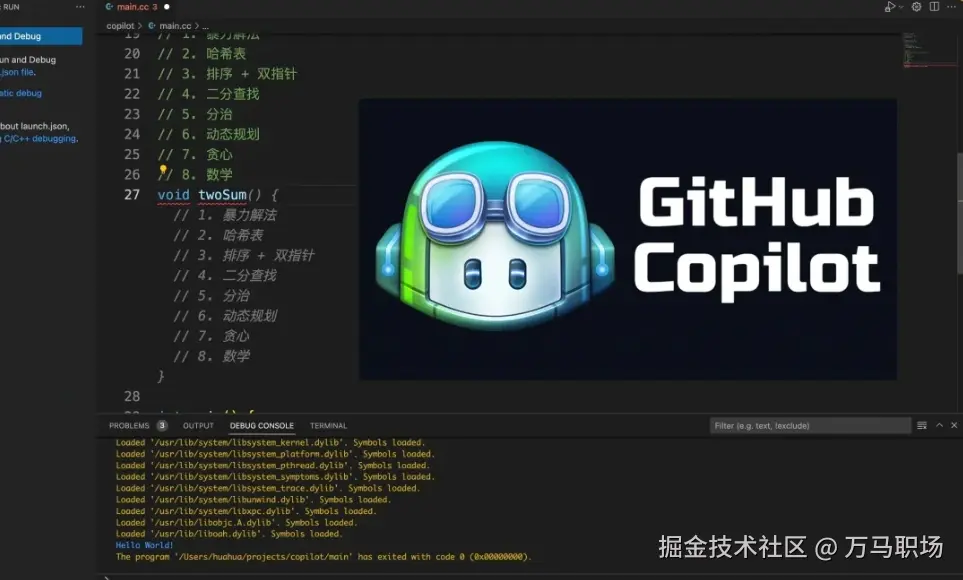Image resolution: width=963 pixels, height=580 pixels.
Task: Click the problems count badge showing 3
Action: coord(162,425)
